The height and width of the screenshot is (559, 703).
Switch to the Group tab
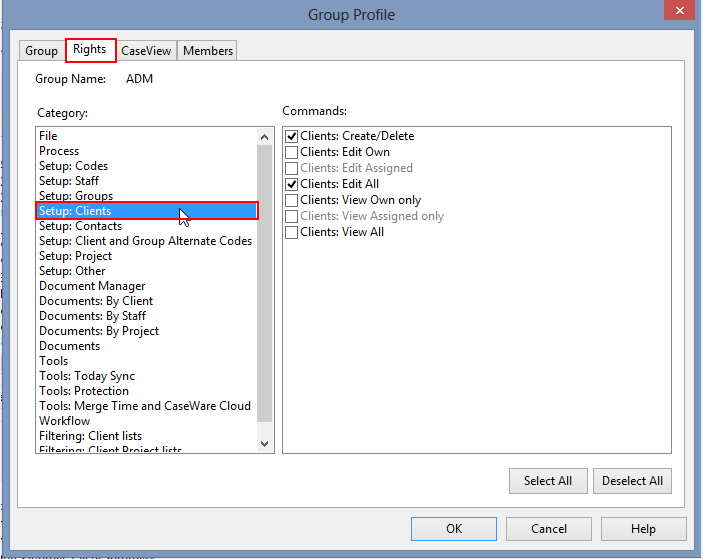(41, 51)
